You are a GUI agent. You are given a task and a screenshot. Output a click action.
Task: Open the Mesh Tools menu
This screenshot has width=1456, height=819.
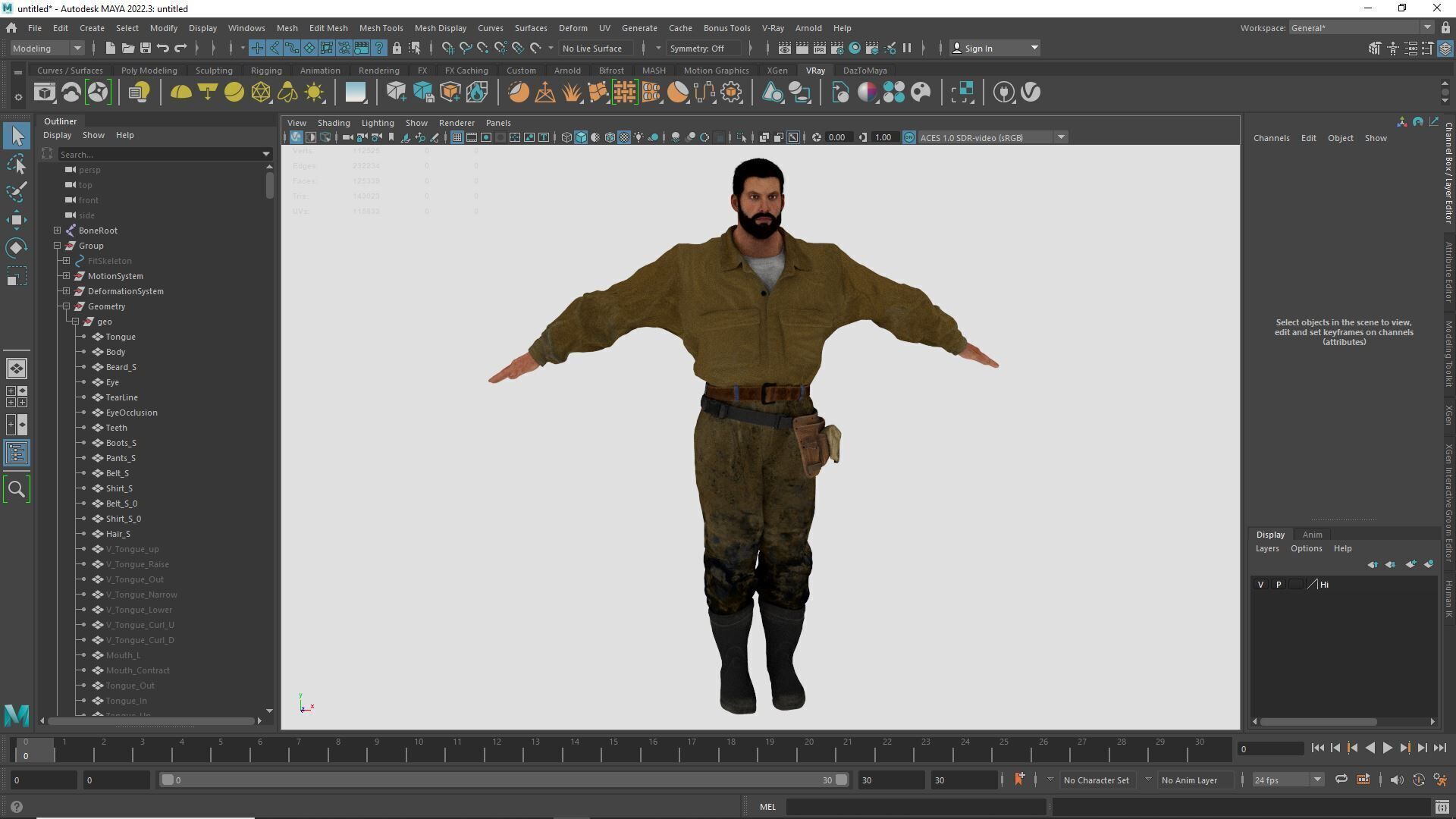click(x=381, y=28)
